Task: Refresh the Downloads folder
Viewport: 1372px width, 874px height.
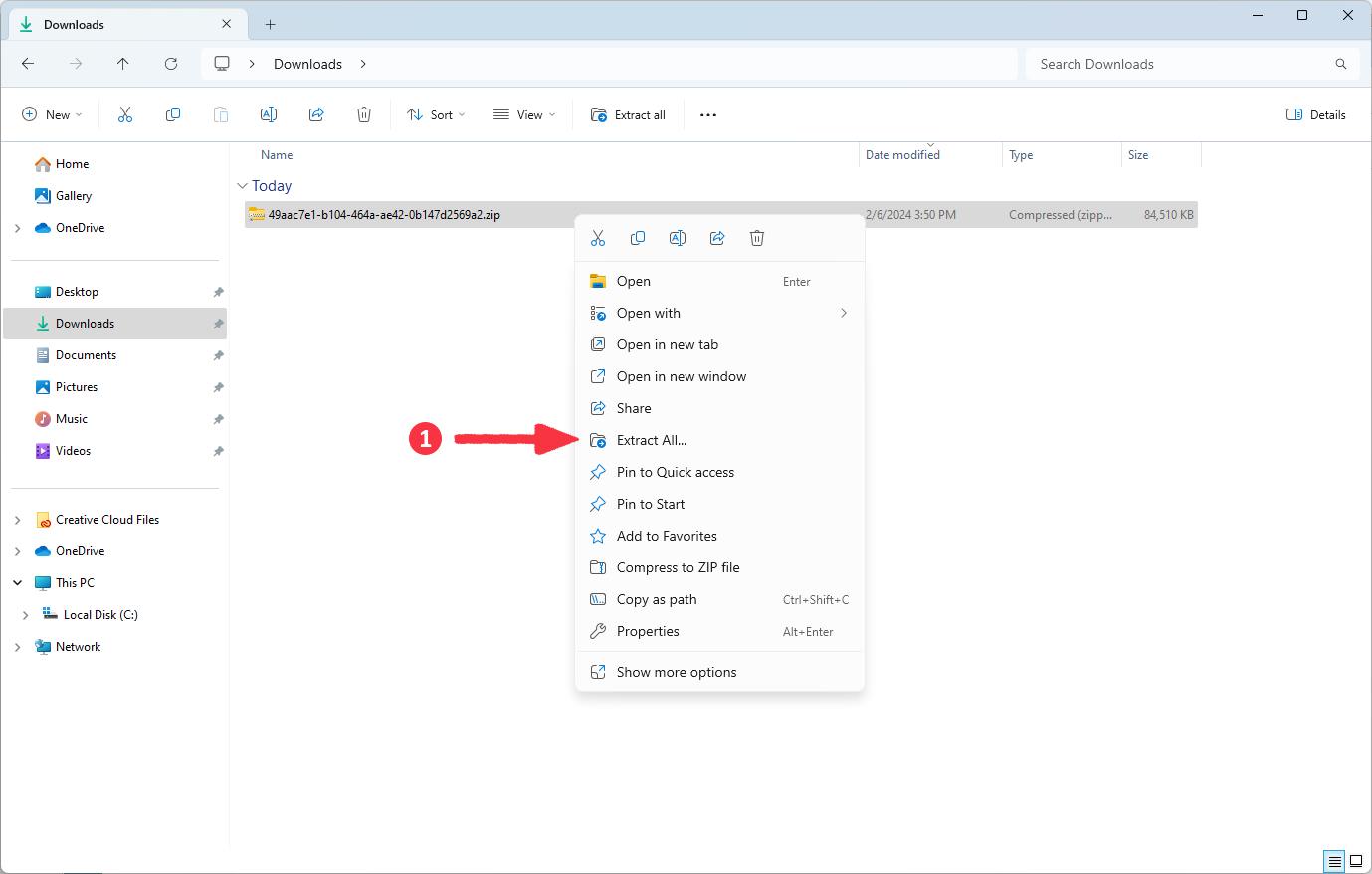Action: click(x=170, y=63)
